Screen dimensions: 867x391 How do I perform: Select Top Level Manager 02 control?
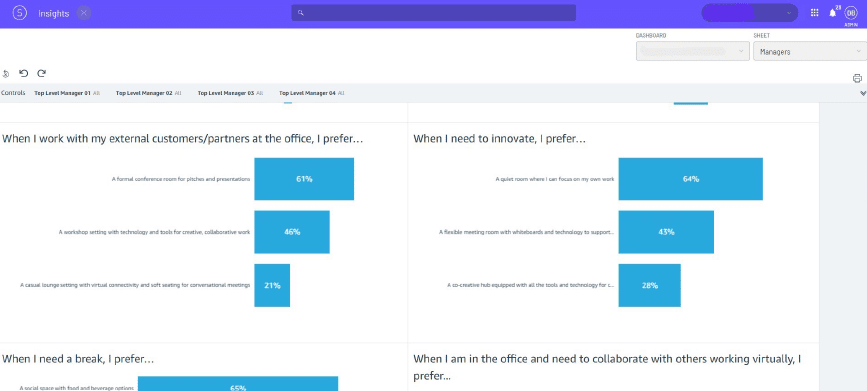[x=148, y=93]
